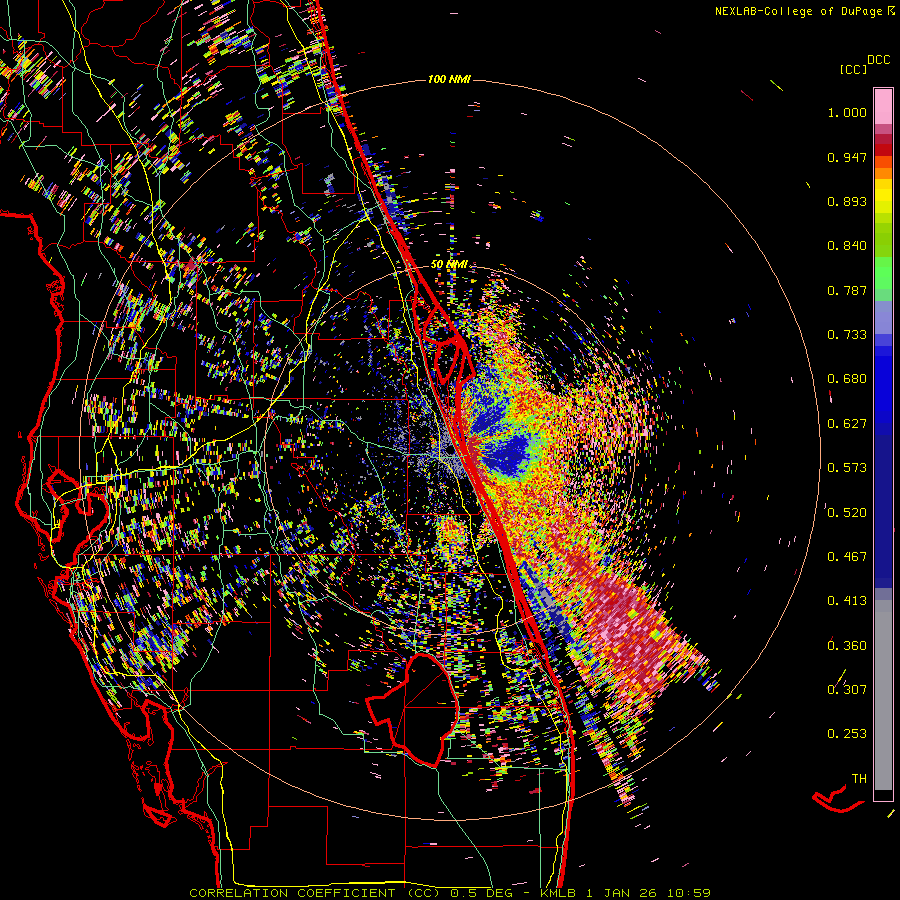Click the 100 NMI range ring label

[449, 79]
